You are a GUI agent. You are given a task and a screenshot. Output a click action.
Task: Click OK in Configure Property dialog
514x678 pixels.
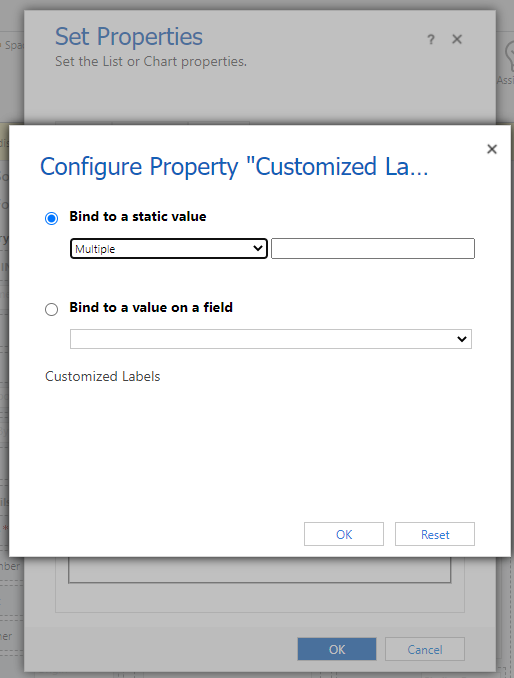coord(344,534)
